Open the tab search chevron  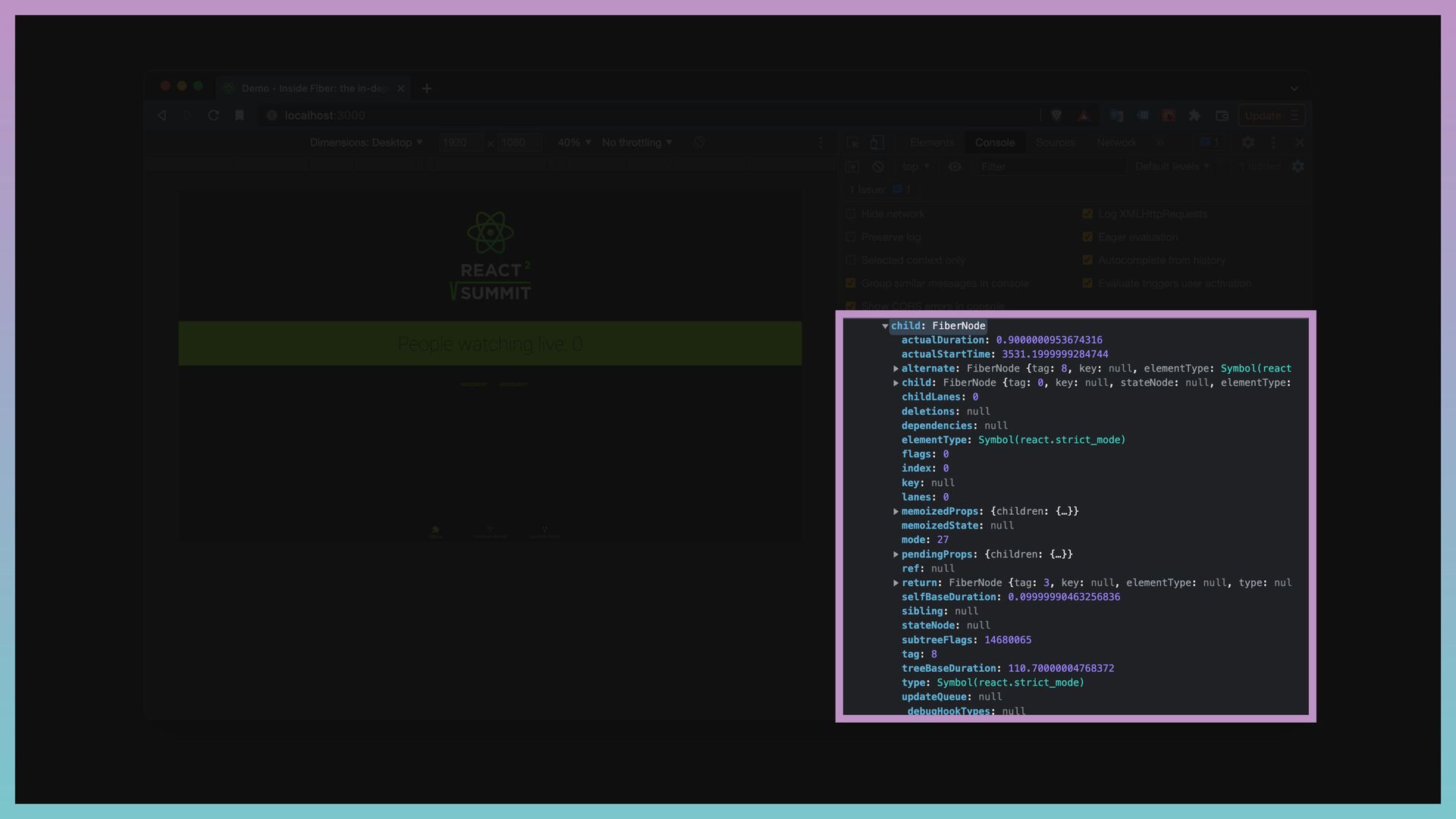coord(1294,89)
